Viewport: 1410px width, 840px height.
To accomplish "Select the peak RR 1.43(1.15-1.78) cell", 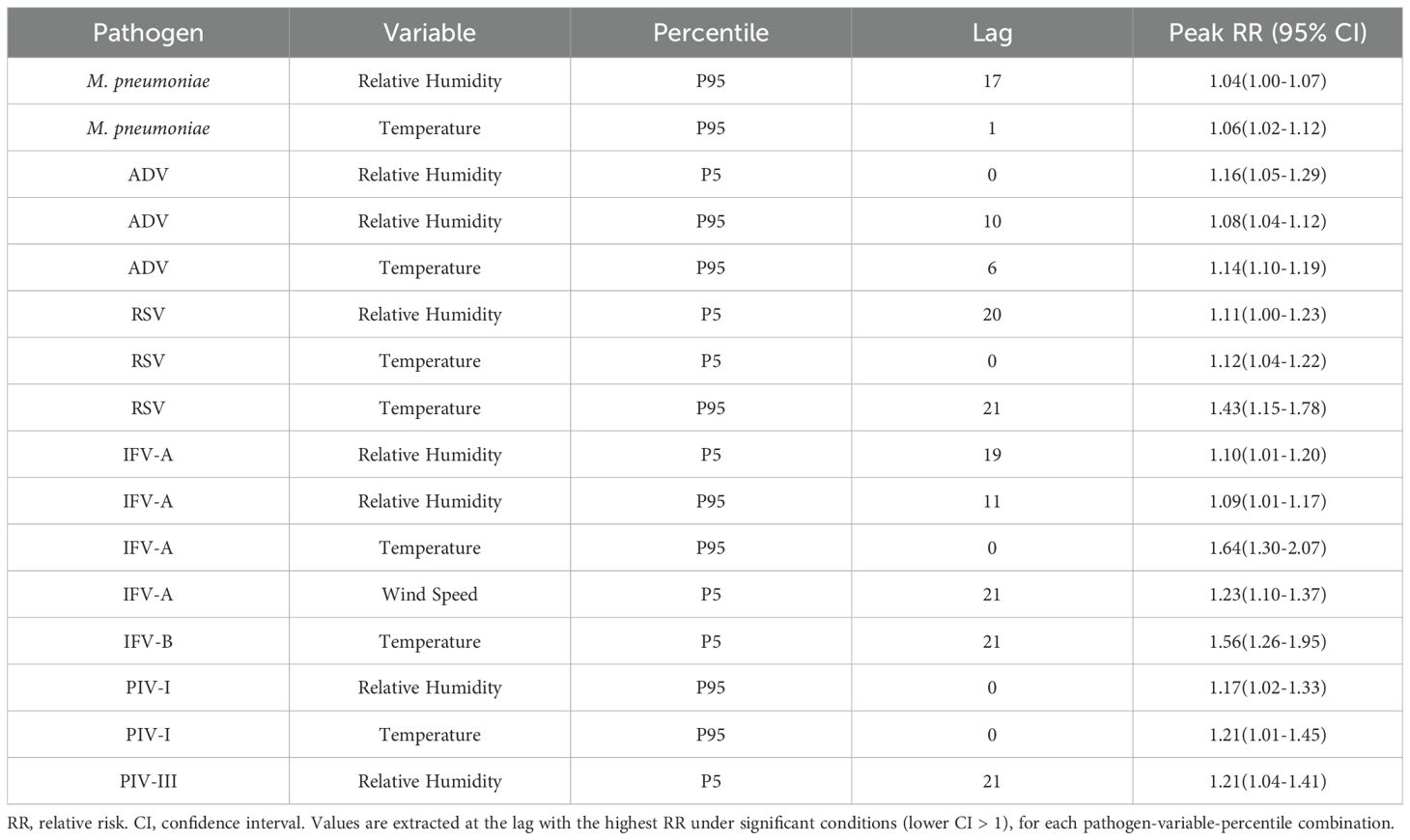I will point(1267,408).
